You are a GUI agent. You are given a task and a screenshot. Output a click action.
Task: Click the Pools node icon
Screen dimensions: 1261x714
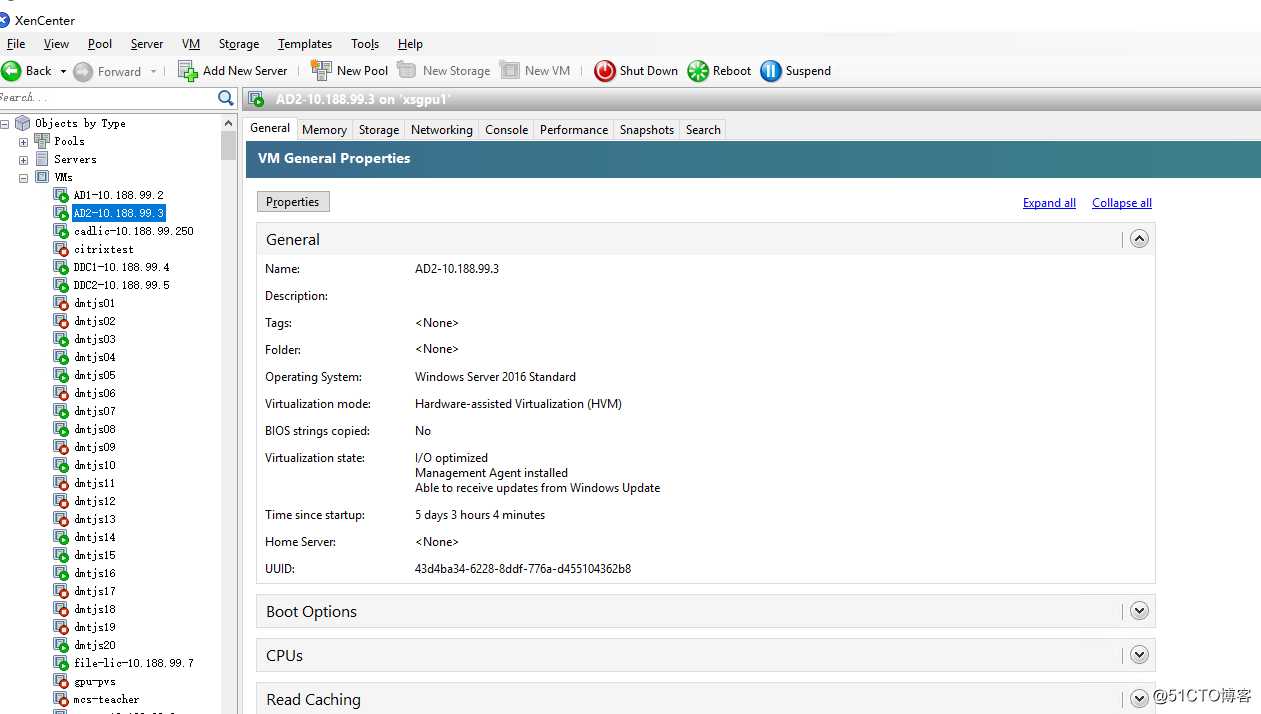(42, 141)
